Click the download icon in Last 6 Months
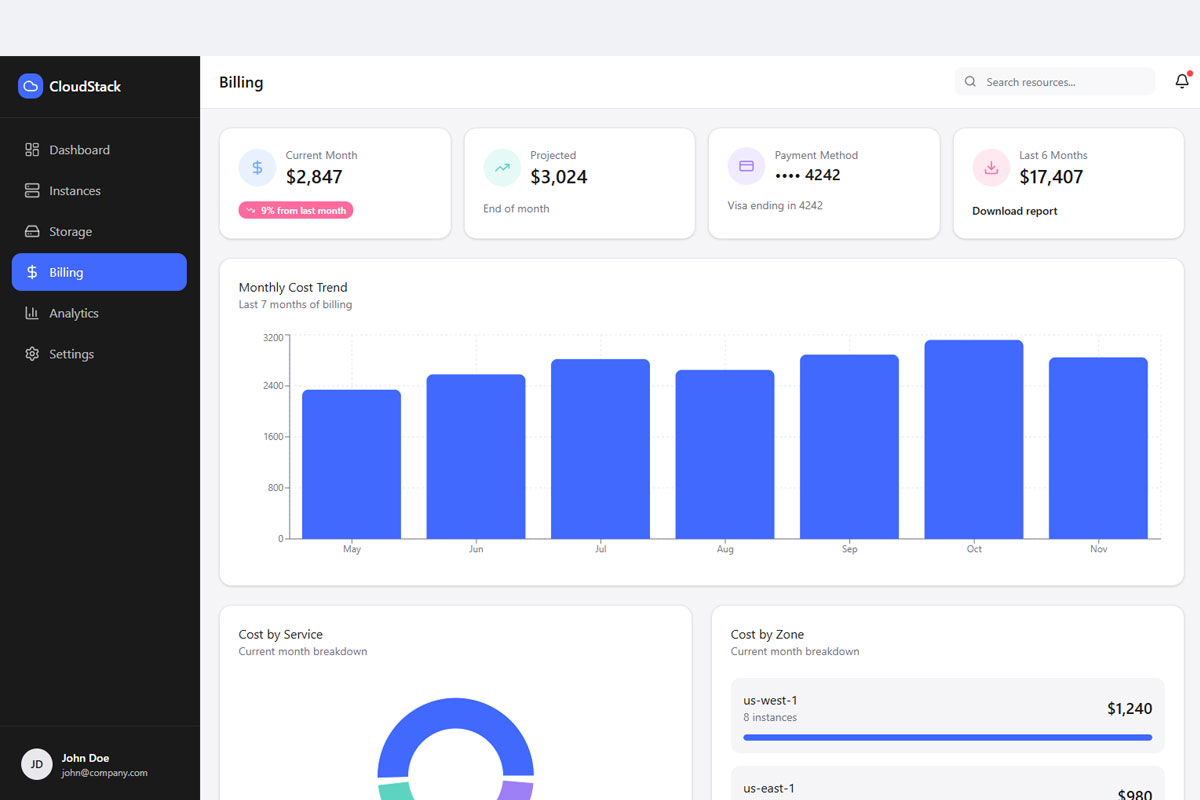This screenshot has width=1200, height=800. coord(991,167)
